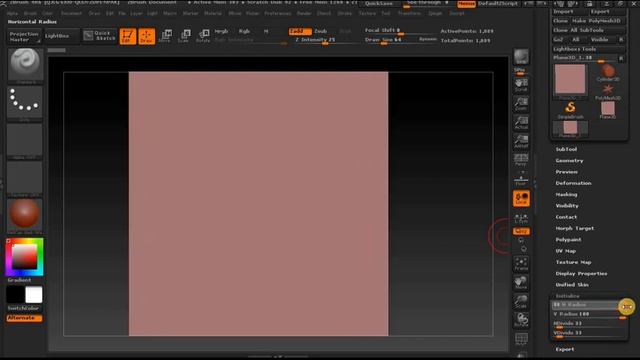
Task: Activate Quick Sketch
Action: coord(100,36)
